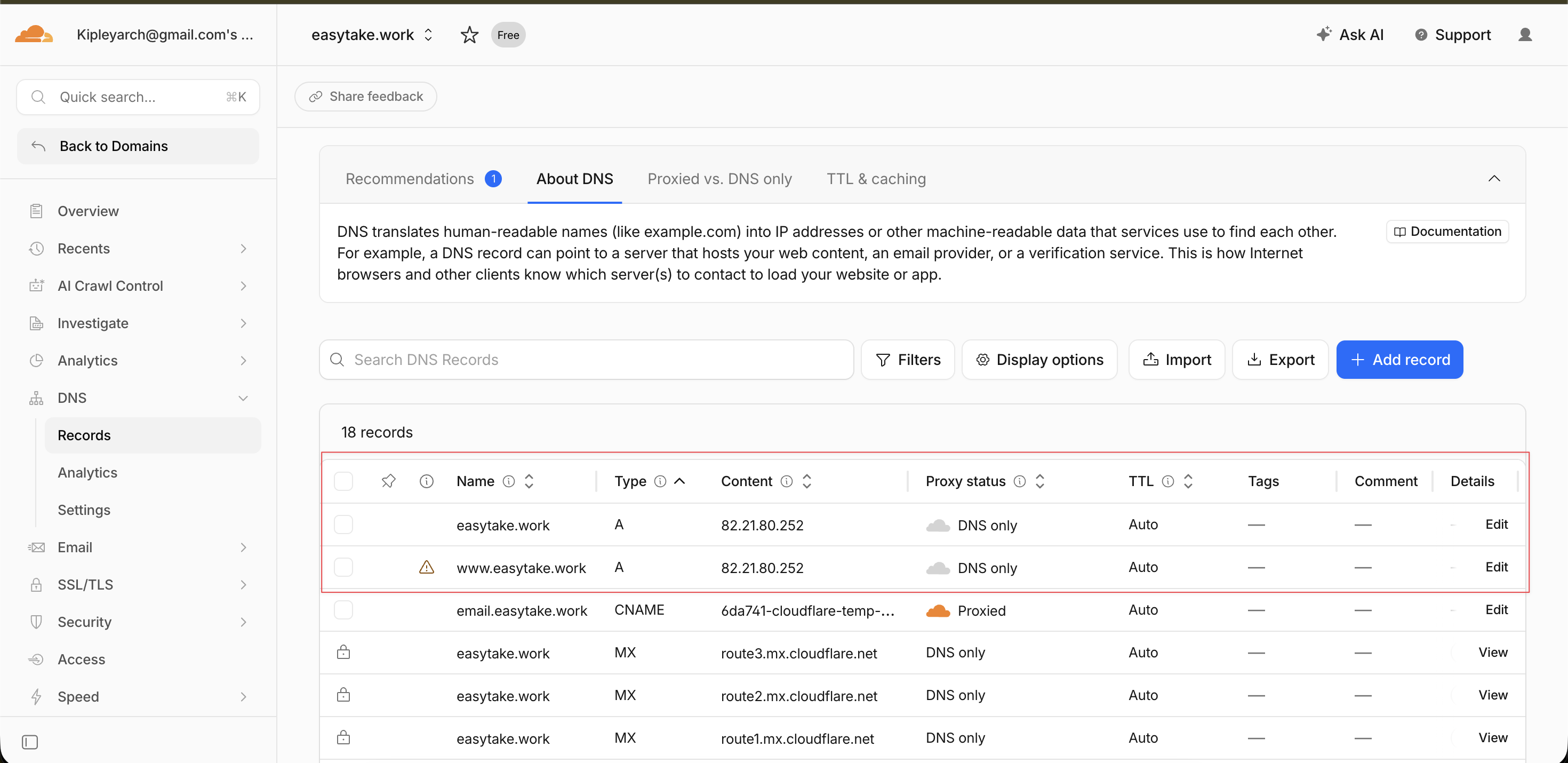This screenshot has width=1568, height=763.
Task: Click the lock icon on route2.mx.cloudflare.net row
Action: 343,695
